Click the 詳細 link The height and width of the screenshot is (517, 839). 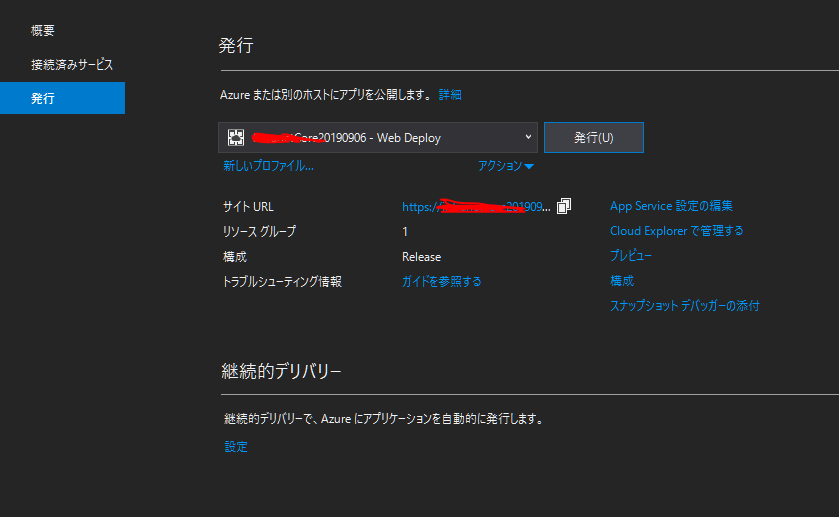point(450,95)
